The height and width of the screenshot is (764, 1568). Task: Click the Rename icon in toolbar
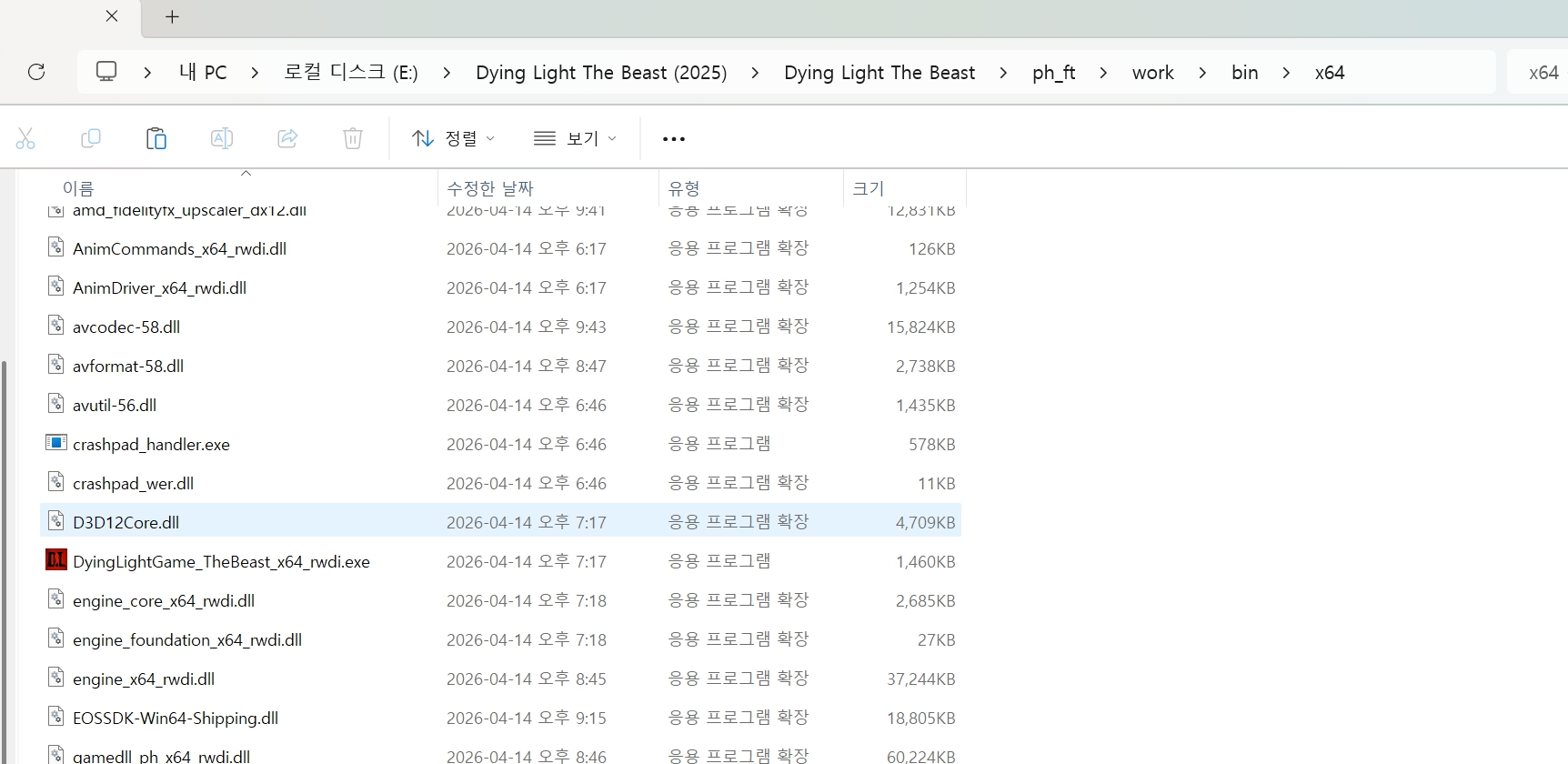point(222,138)
